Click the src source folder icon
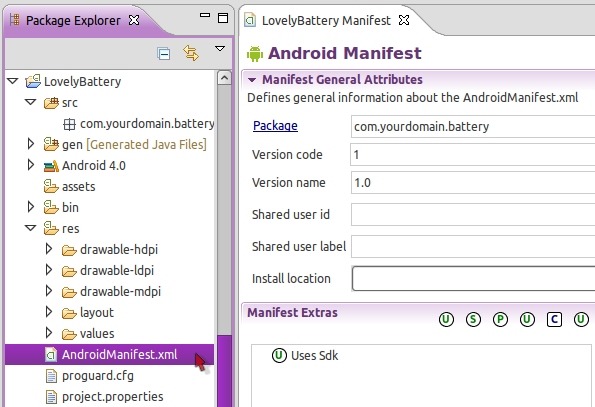 point(51,102)
